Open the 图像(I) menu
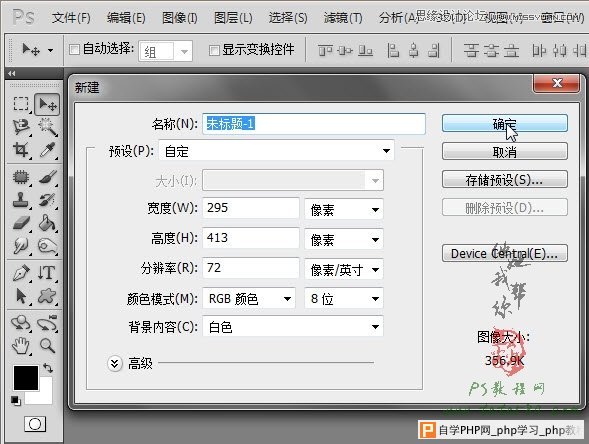This screenshot has height=444, width=589. tap(180, 17)
